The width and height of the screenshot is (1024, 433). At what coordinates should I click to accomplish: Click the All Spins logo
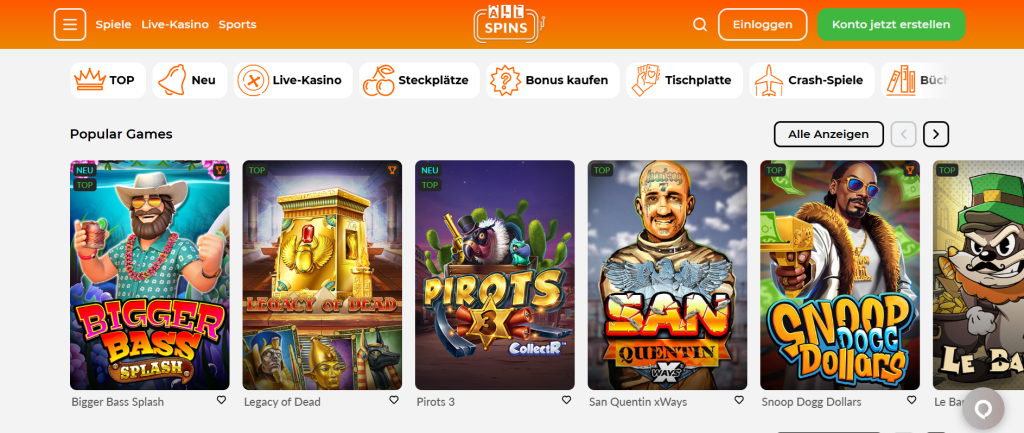(509, 24)
